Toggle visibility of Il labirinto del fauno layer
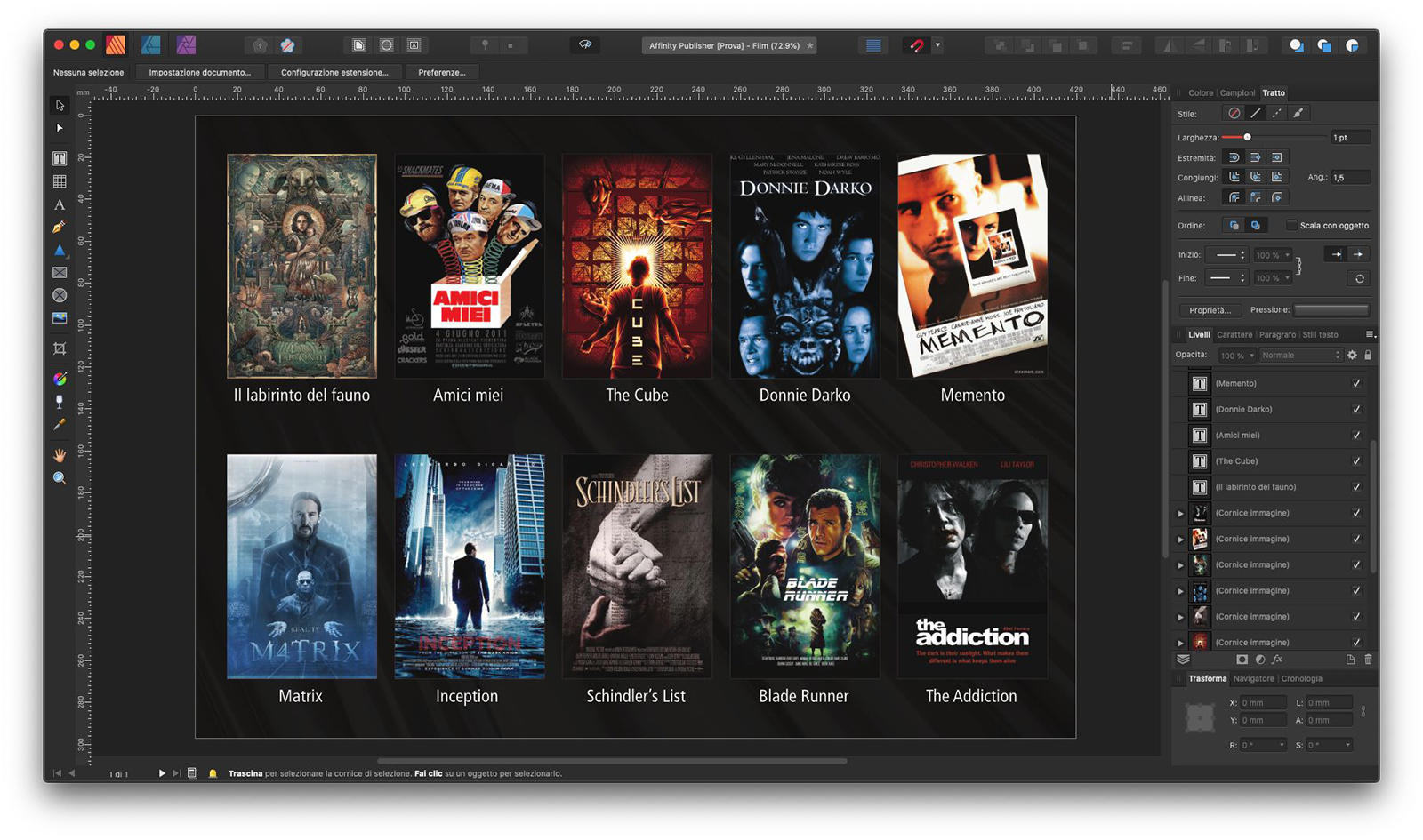 [1356, 487]
